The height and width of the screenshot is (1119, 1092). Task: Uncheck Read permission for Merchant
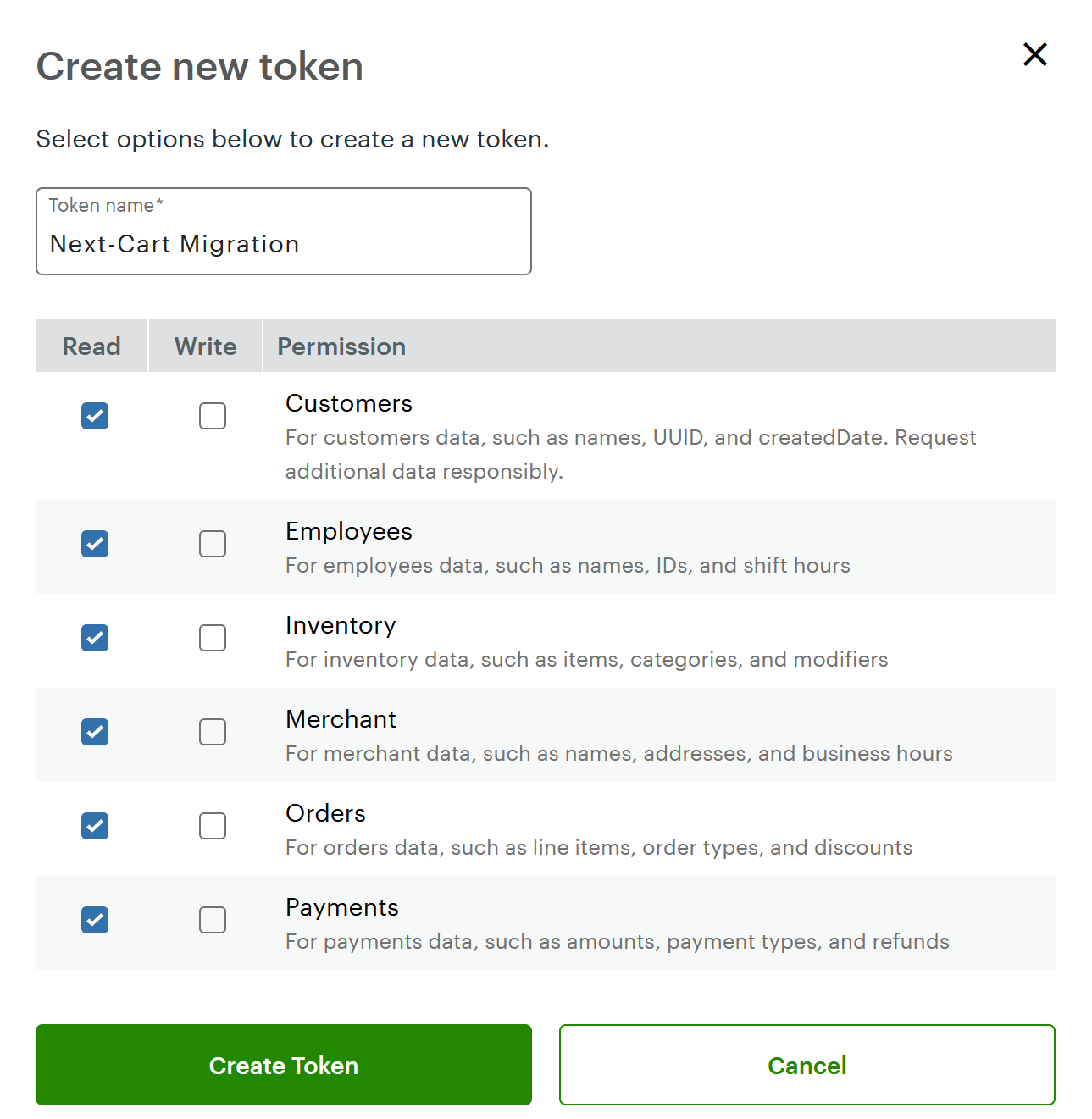[x=94, y=732]
